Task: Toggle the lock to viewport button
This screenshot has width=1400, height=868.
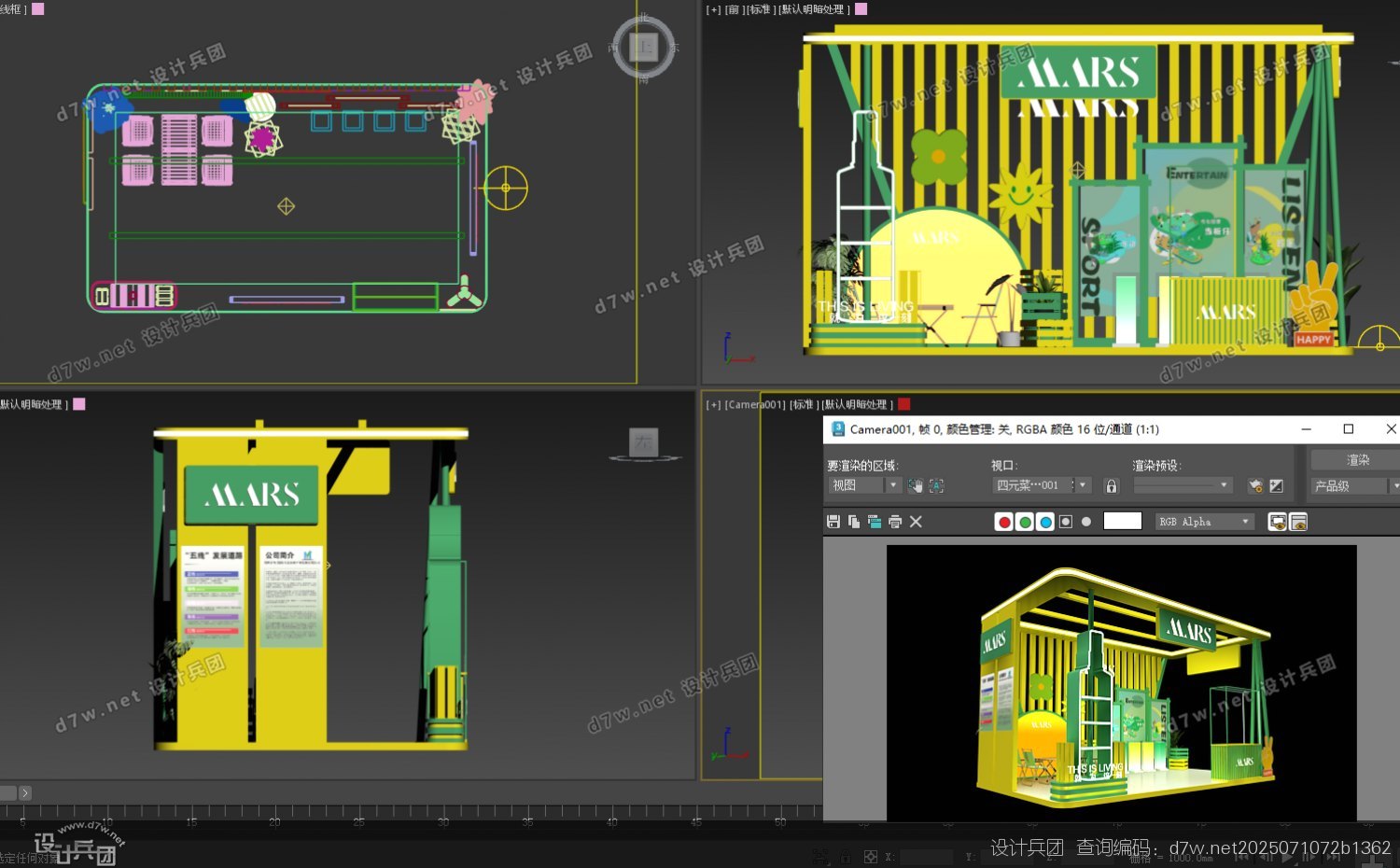Action: point(1111,485)
